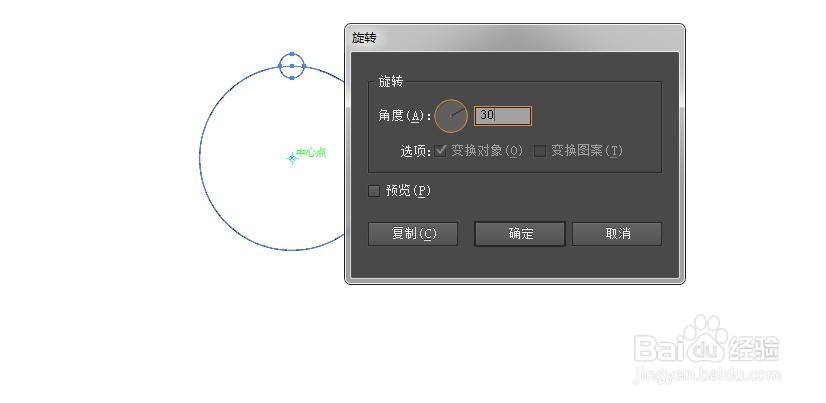This screenshot has height=403, width=826.
Task: Click the rotation angle dial
Action: (x=451, y=116)
